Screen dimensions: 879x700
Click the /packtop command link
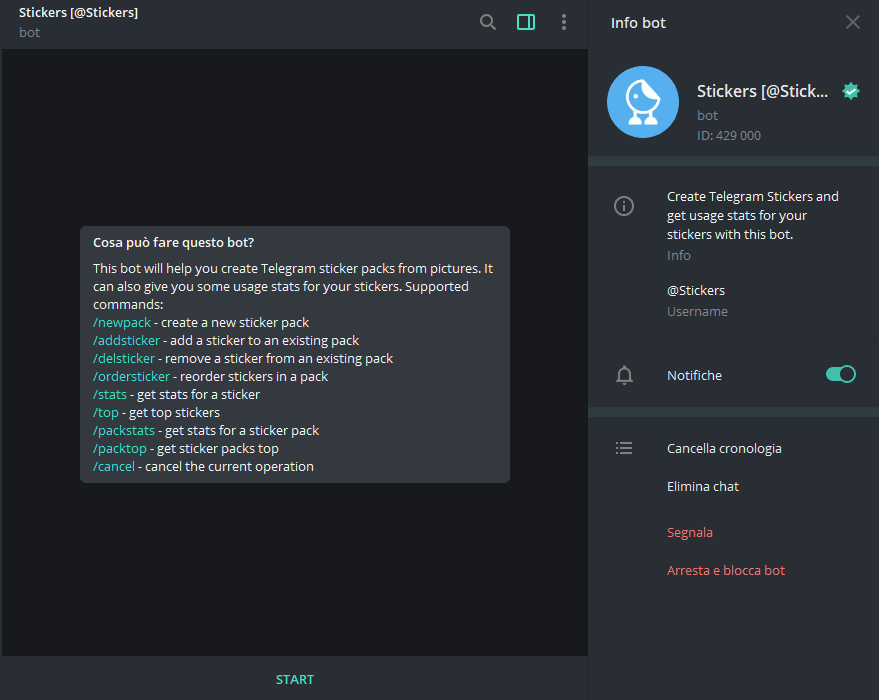click(119, 448)
